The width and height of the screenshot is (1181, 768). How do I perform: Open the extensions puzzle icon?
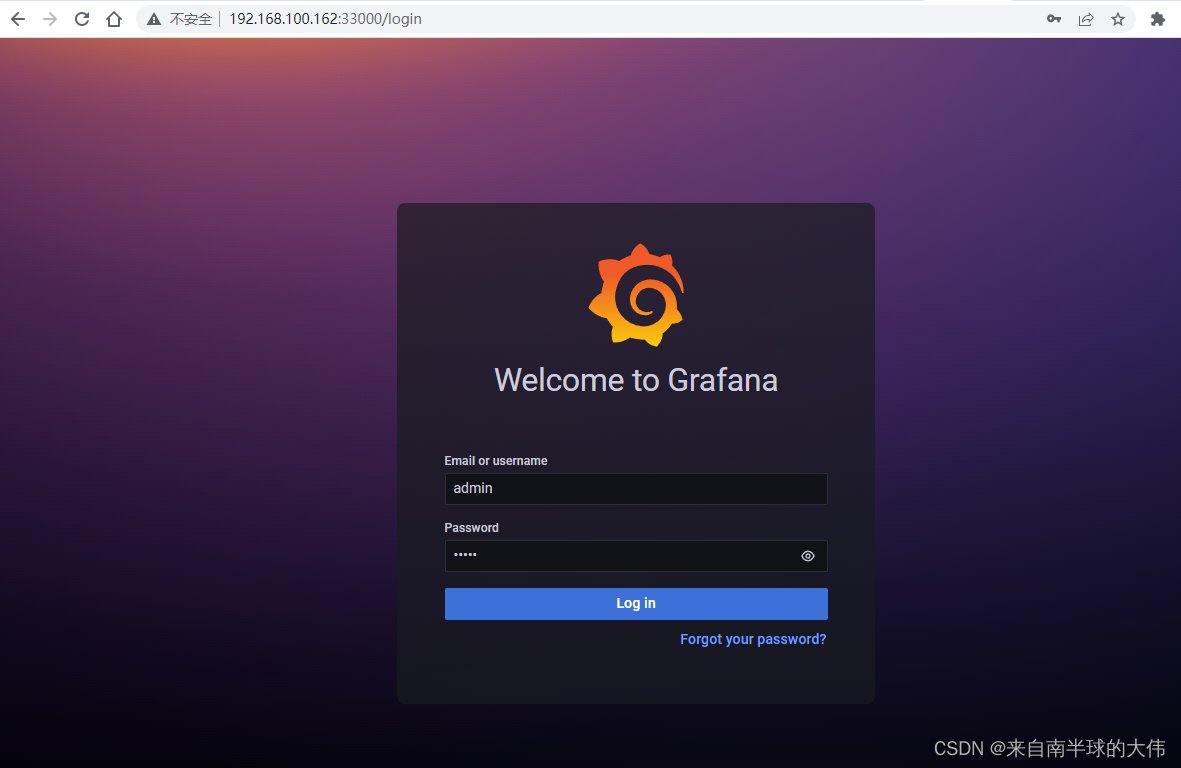click(1158, 19)
